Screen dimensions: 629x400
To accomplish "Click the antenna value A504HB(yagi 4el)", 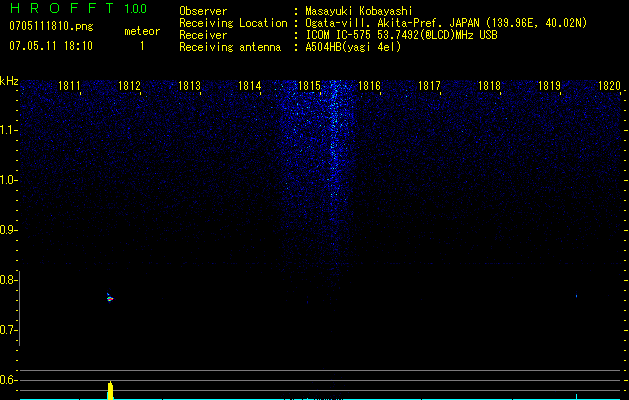I will 353,47.
